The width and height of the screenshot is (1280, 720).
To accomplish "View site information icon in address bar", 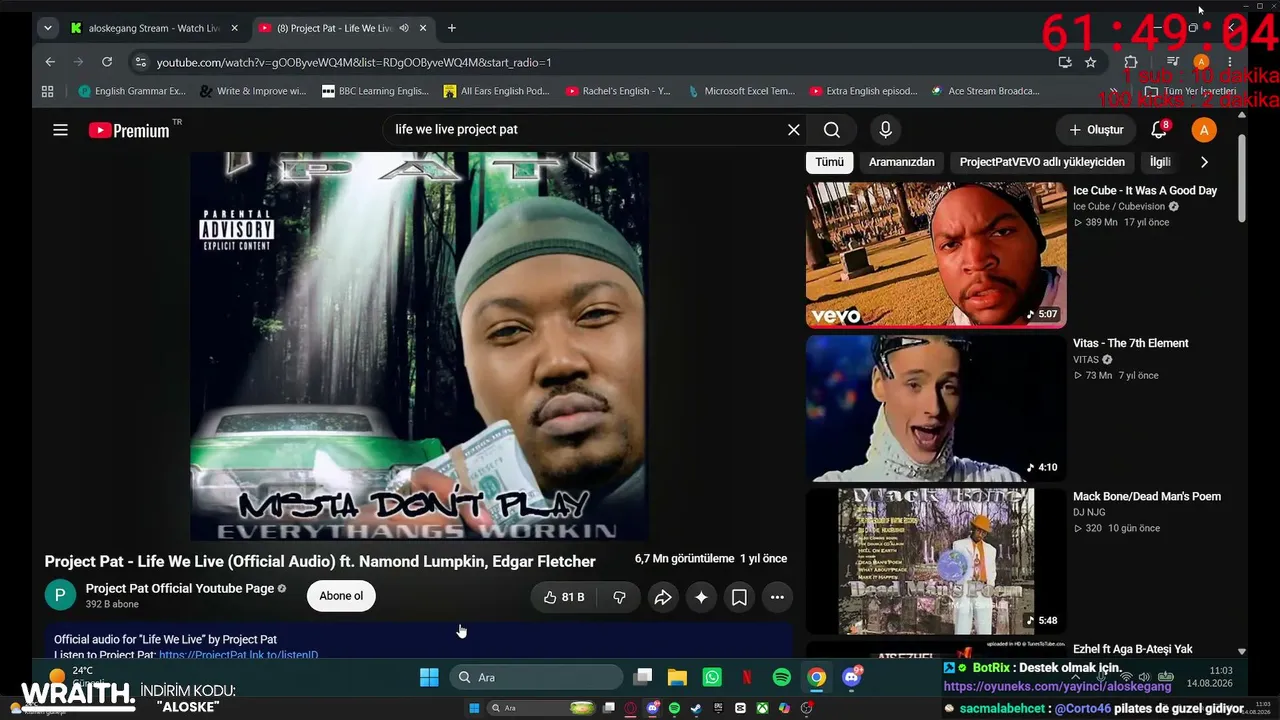I will tap(141, 62).
